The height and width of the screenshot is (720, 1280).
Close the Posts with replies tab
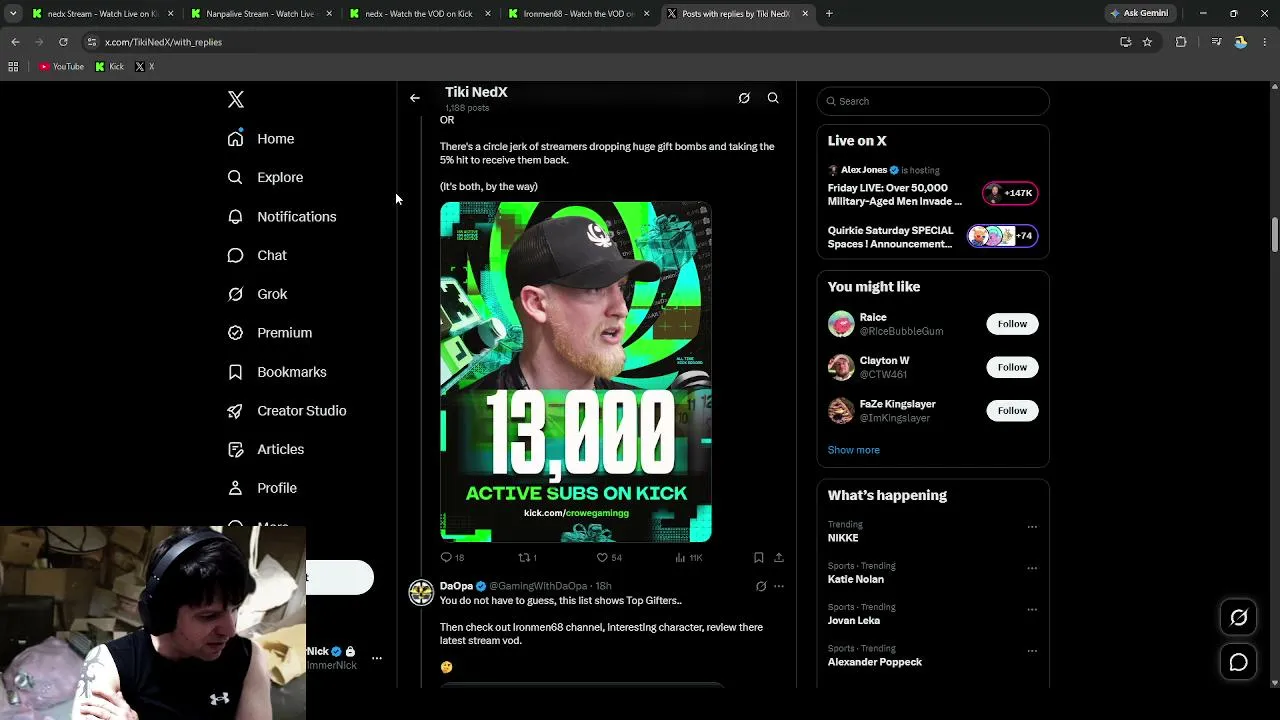pos(805,14)
